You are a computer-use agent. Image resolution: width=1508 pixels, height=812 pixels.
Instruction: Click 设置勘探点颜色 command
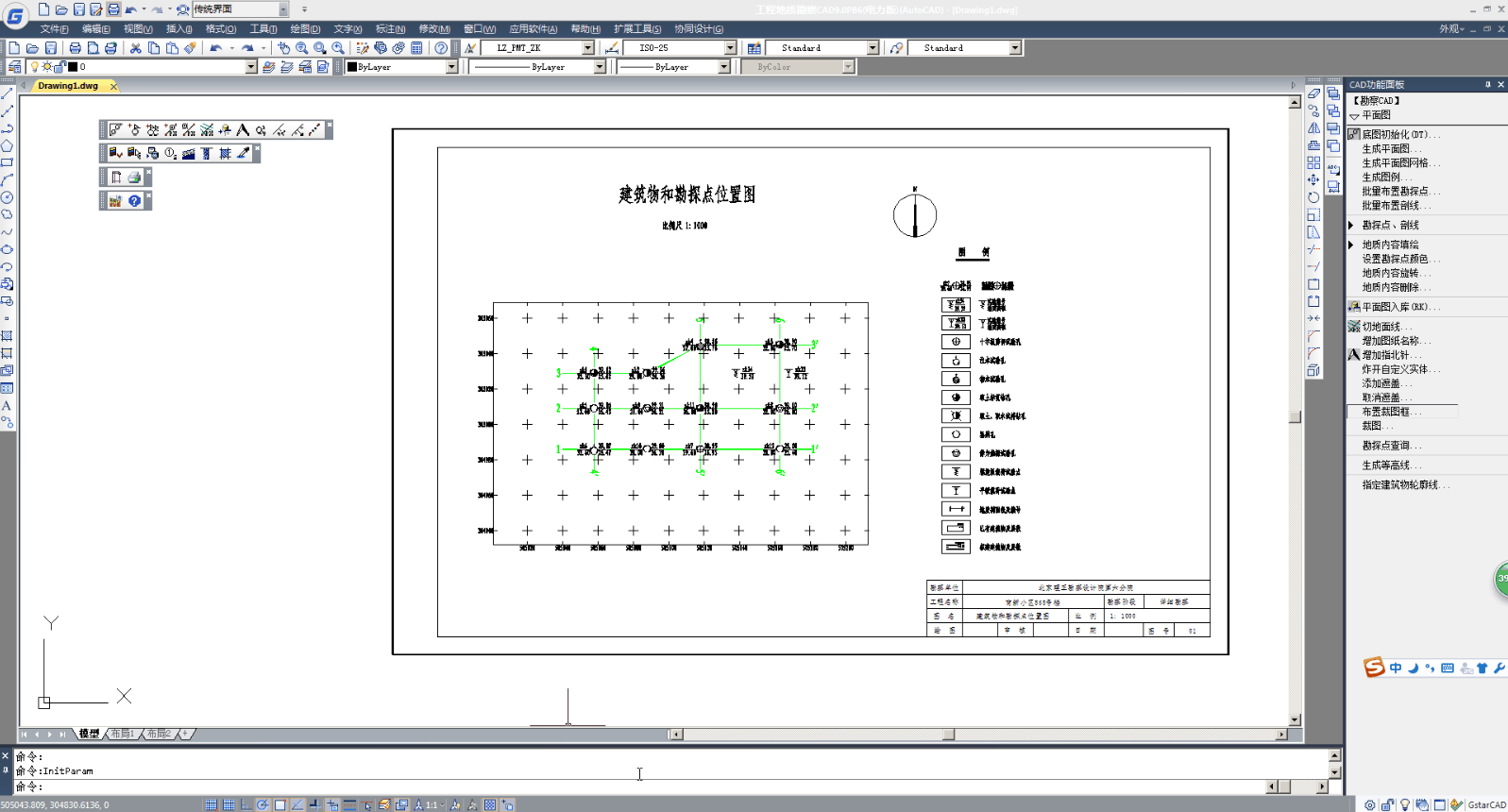[1400, 259]
